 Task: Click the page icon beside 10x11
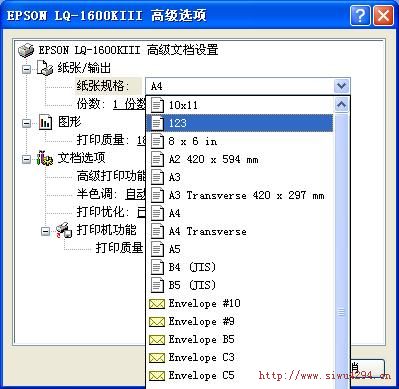click(x=157, y=105)
